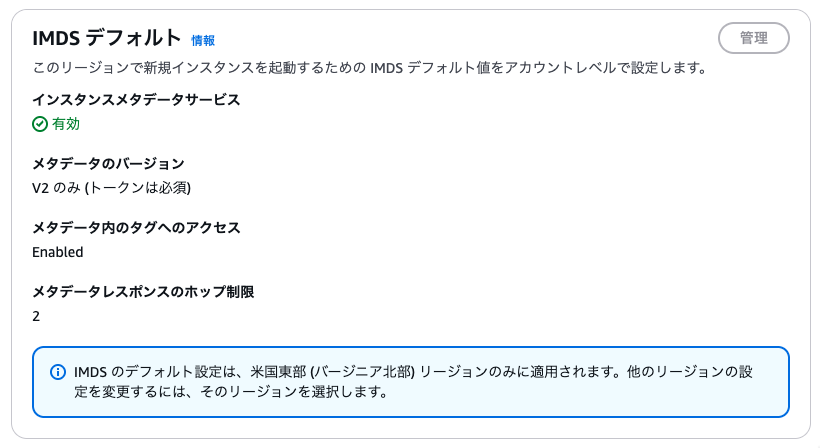
Task: Select the Enabled value for tag access
Action: 58,252
